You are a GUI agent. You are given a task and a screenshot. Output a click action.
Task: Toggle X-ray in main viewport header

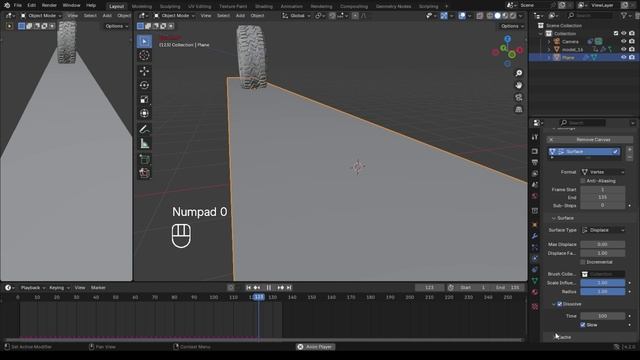pyautogui.click(x=480, y=16)
